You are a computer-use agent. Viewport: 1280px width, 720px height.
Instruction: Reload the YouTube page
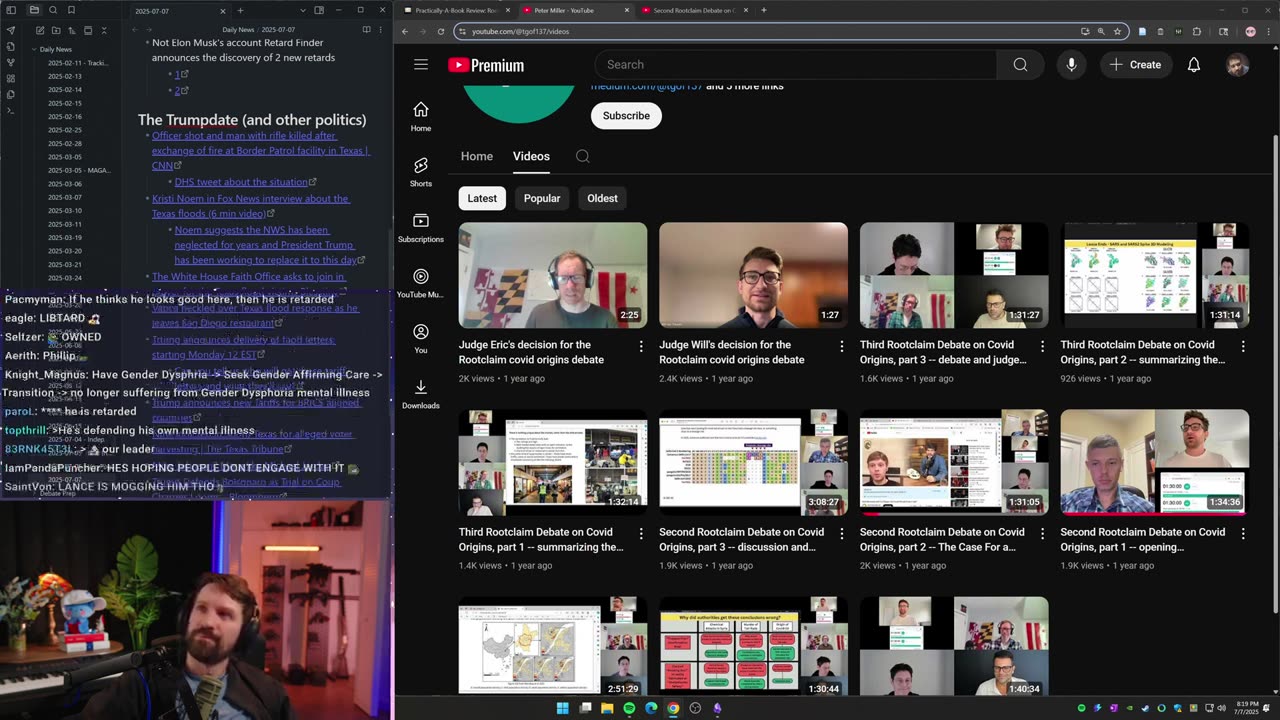441,31
